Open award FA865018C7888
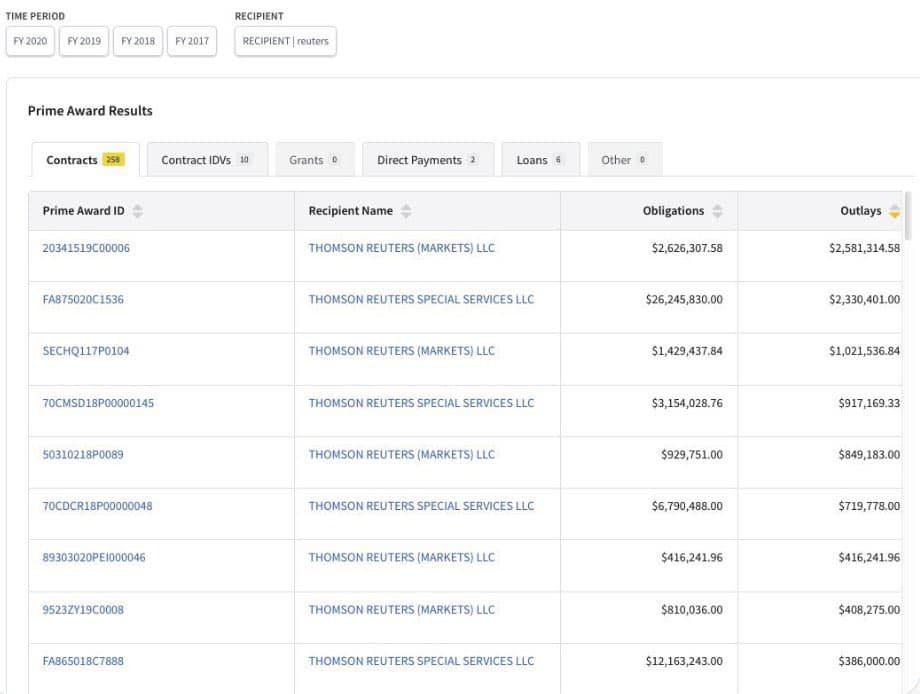This screenshot has width=920, height=694. [83, 661]
